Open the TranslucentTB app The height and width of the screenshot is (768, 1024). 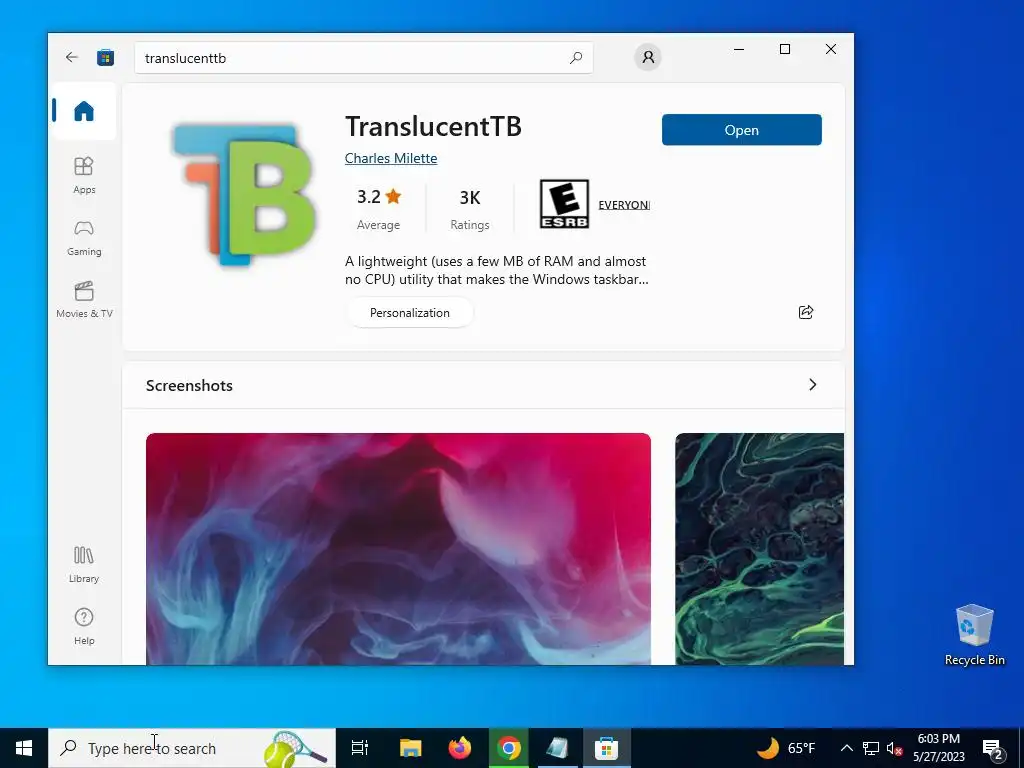[x=741, y=130]
